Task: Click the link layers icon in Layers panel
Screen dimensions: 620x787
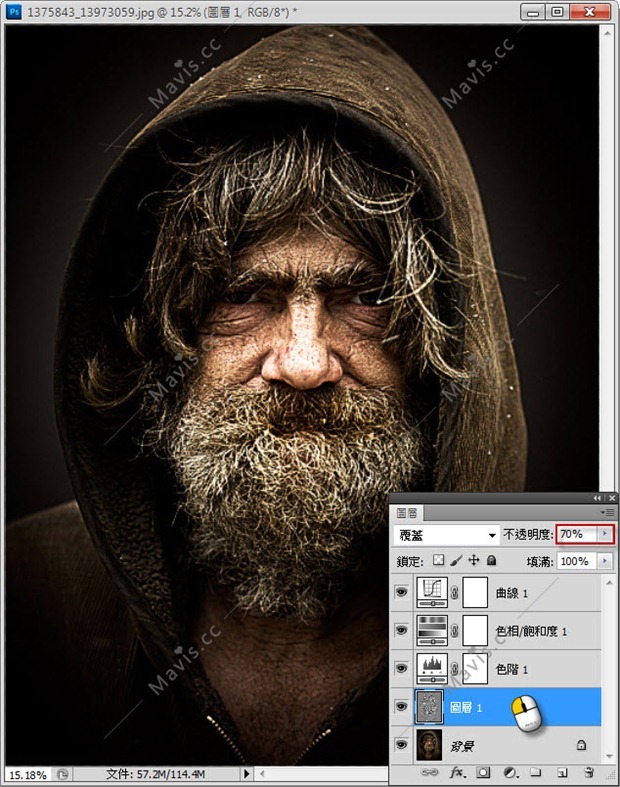Action: point(429,772)
